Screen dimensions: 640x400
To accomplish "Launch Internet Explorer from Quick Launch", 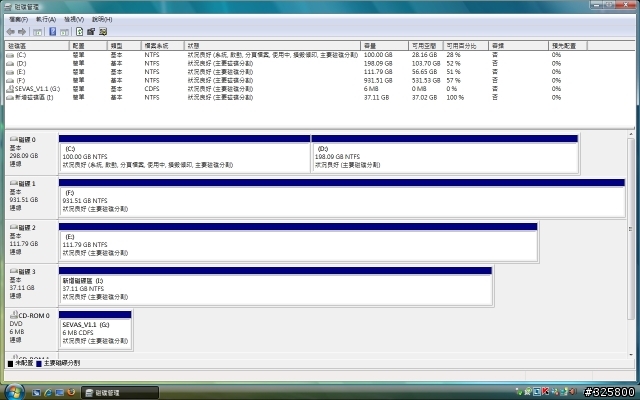I will click(x=48, y=393).
